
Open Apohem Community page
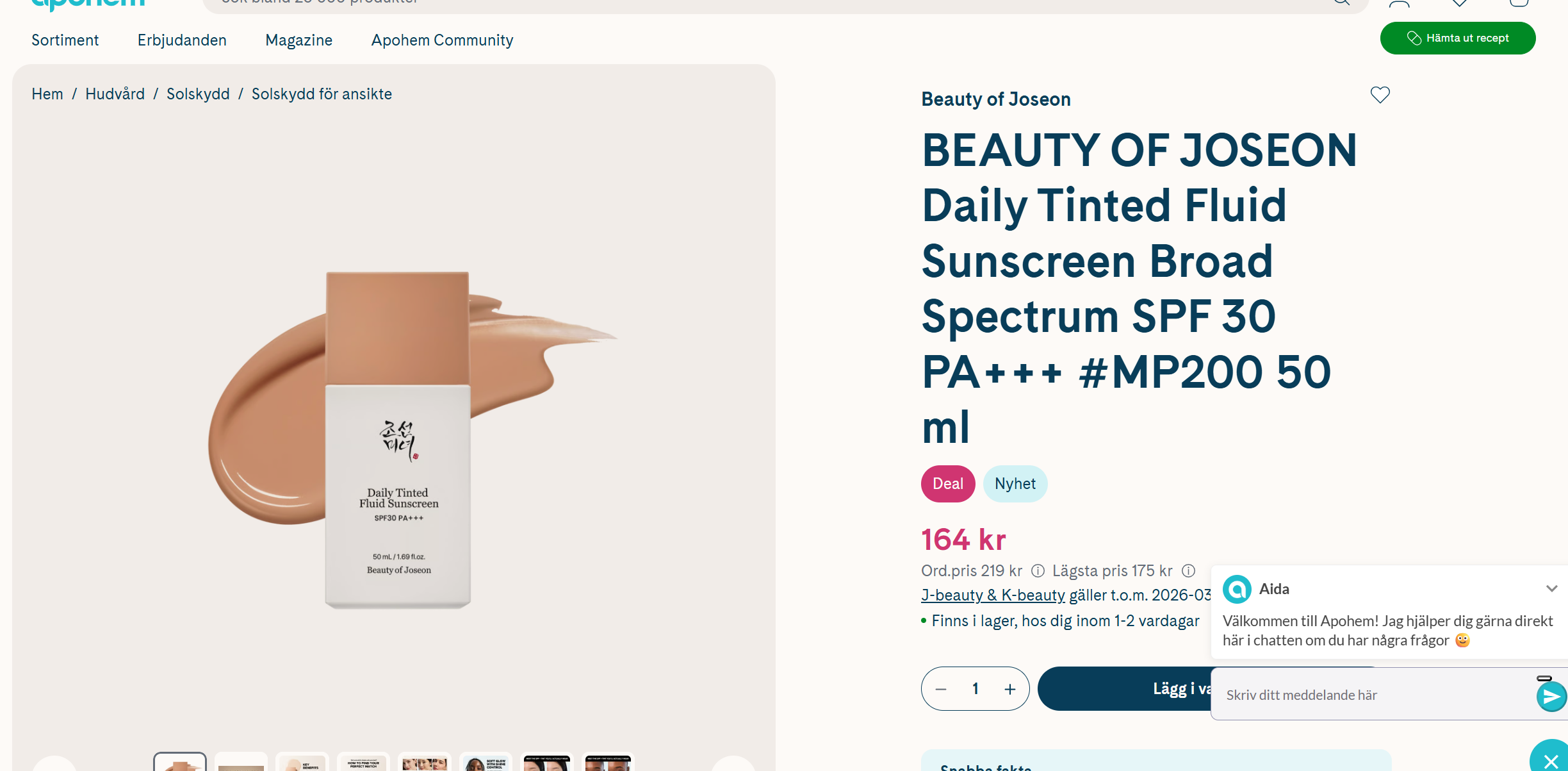pyautogui.click(x=442, y=40)
